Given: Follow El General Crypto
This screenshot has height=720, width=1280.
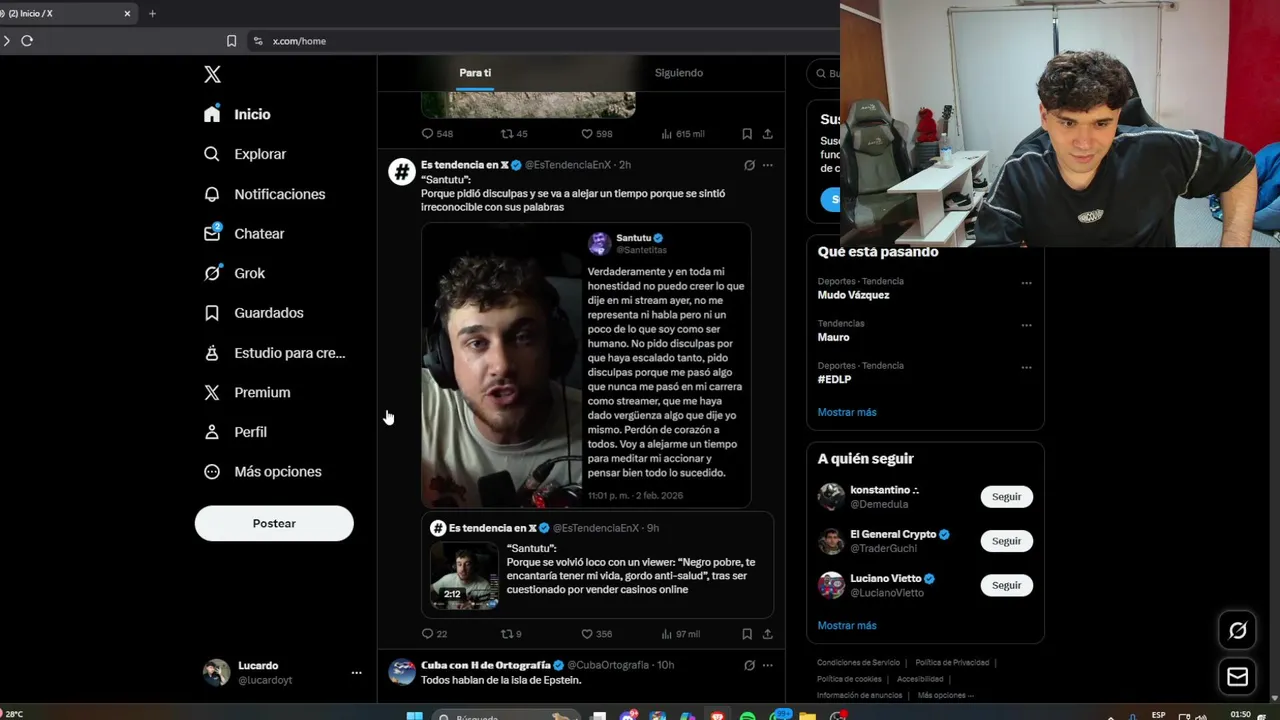Looking at the screenshot, I should pos(1006,541).
